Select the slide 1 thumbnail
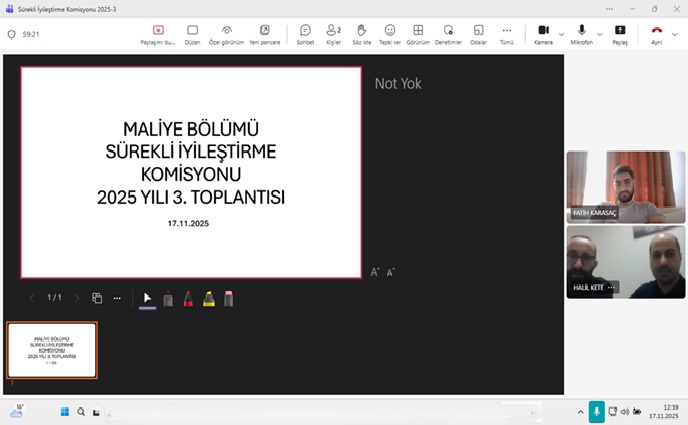The height and width of the screenshot is (425, 688). (x=52, y=350)
